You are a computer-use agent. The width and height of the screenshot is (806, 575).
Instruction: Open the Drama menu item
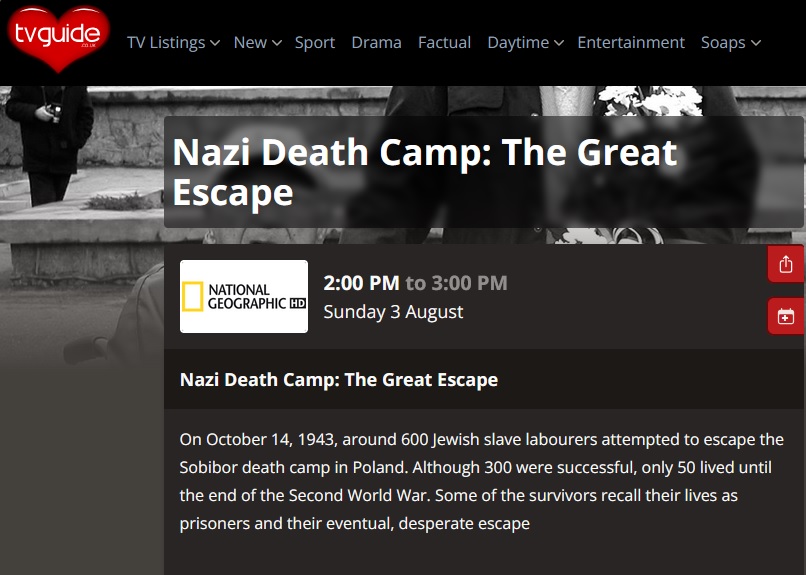coord(376,43)
